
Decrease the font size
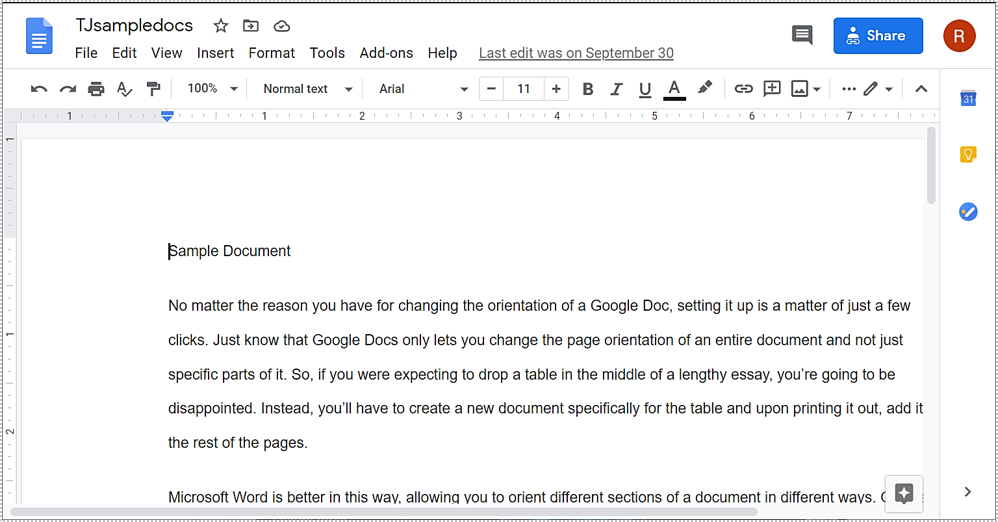click(x=491, y=89)
